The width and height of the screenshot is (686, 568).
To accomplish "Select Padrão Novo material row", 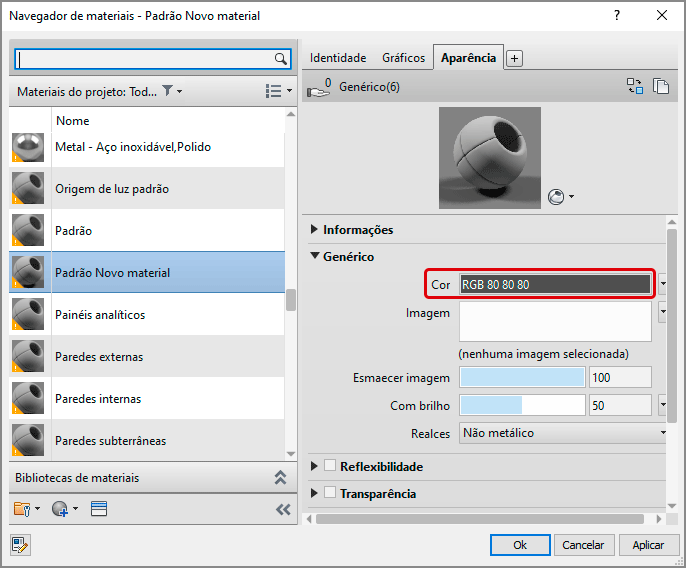I will point(147,272).
